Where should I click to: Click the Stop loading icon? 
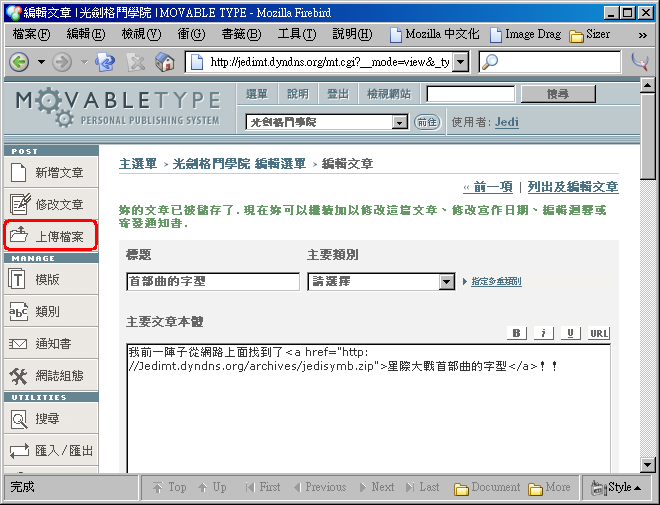click(136, 63)
